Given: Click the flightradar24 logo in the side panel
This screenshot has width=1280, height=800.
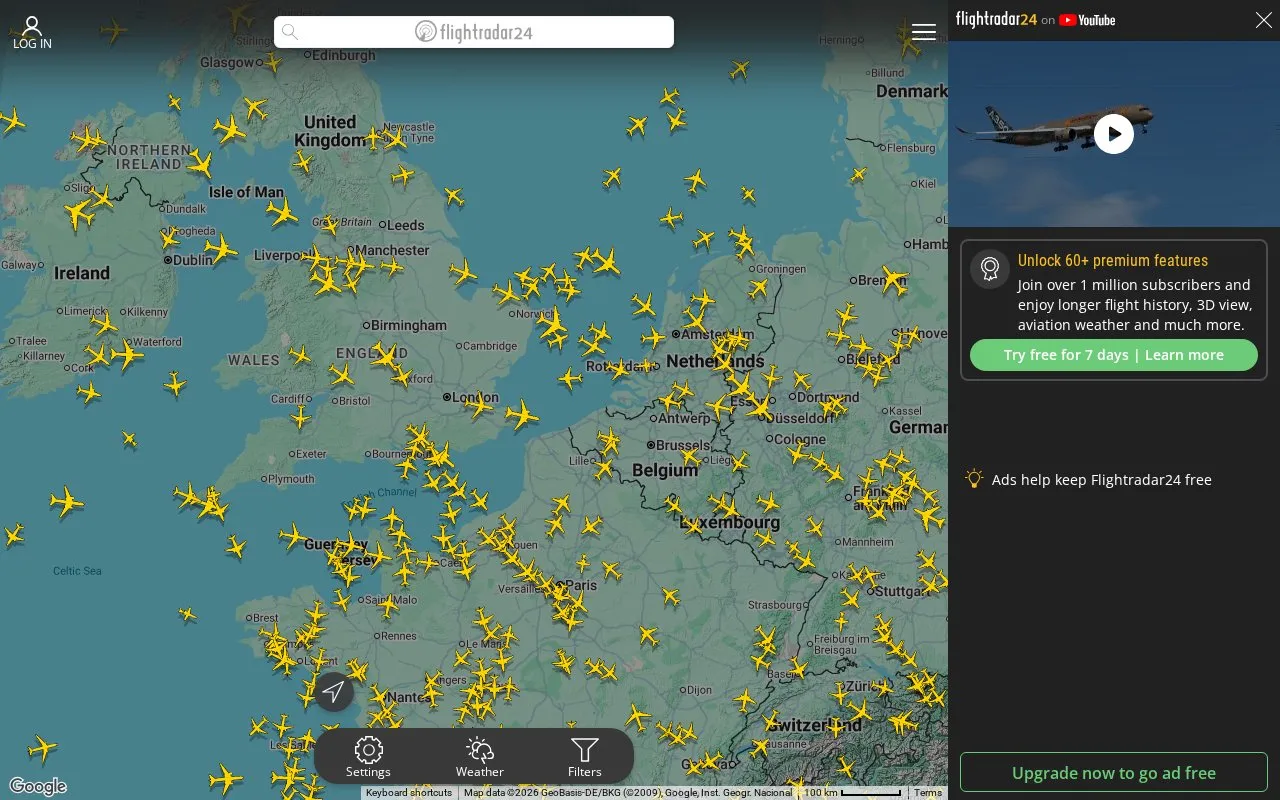Looking at the screenshot, I should coord(996,20).
